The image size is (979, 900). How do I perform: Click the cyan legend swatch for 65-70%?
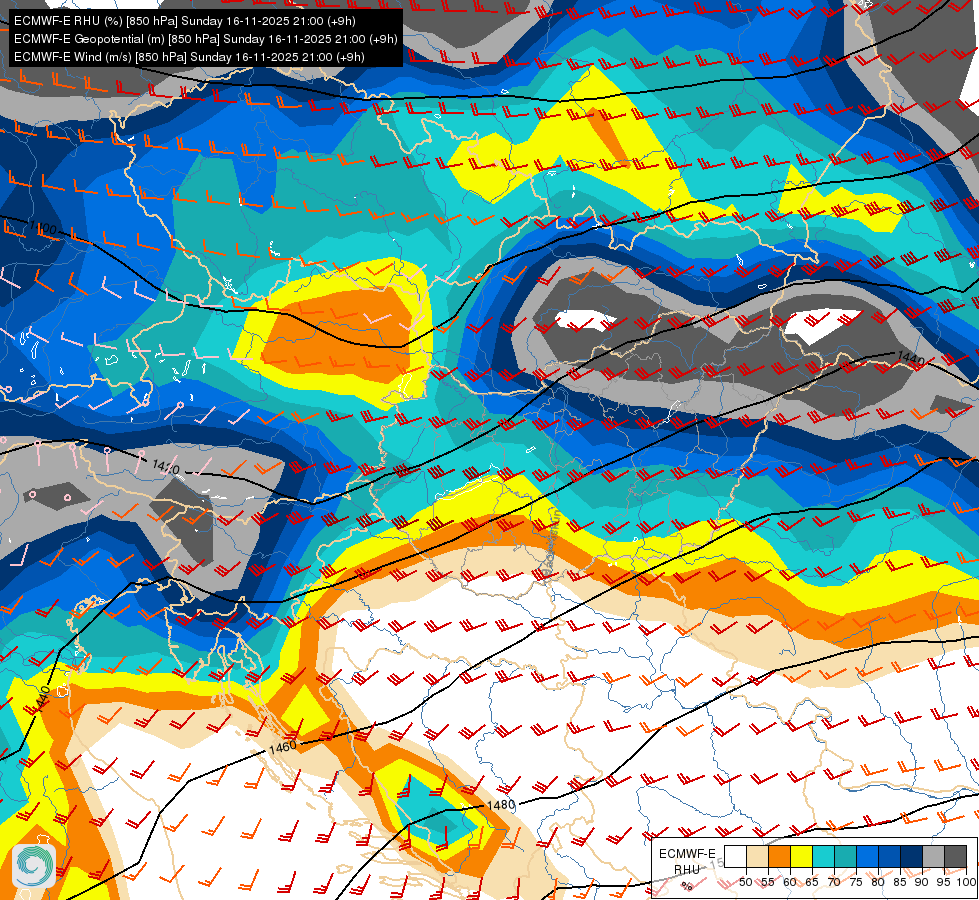pyautogui.click(x=823, y=856)
